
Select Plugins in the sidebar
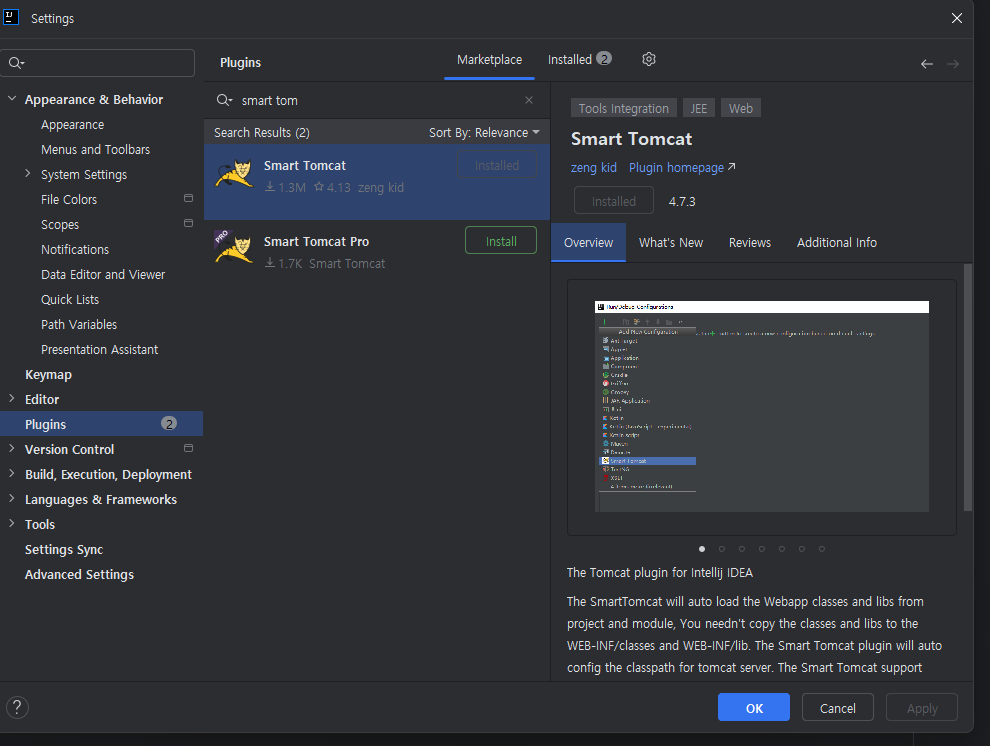click(x=102, y=423)
